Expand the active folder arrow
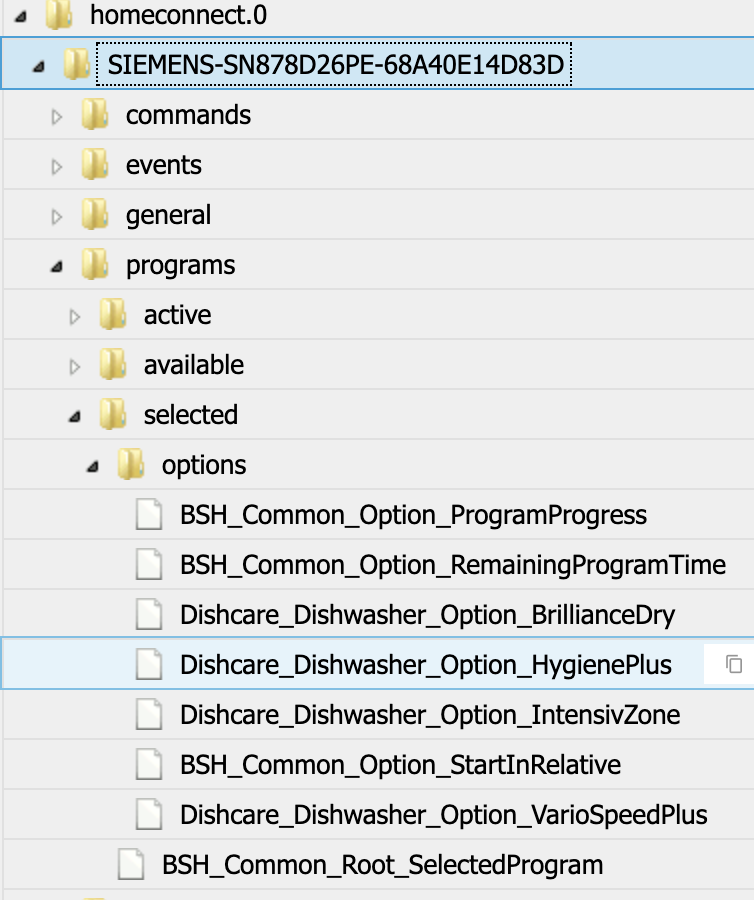The height and width of the screenshot is (900, 754). [x=75, y=317]
